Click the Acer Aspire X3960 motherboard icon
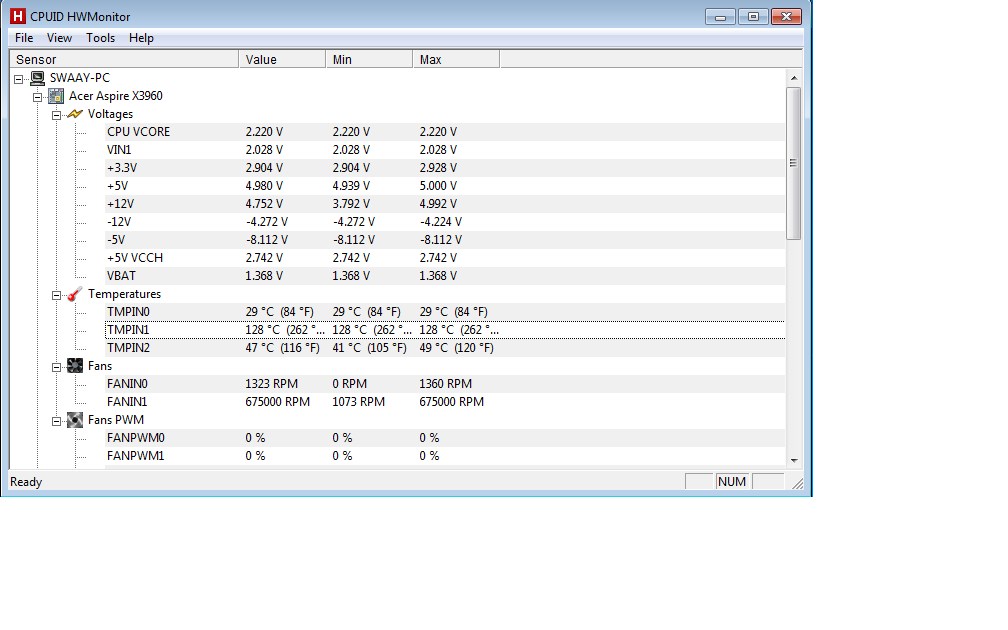The width and height of the screenshot is (1008, 630). tap(57, 96)
